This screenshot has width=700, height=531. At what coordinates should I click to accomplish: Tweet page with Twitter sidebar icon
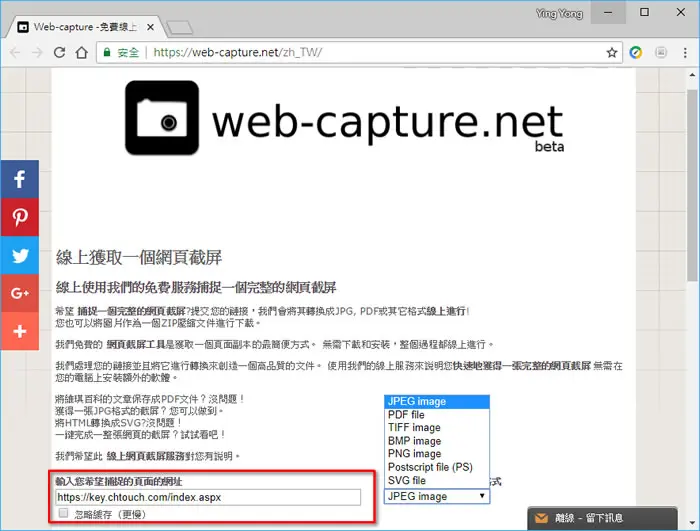[20, 255]
